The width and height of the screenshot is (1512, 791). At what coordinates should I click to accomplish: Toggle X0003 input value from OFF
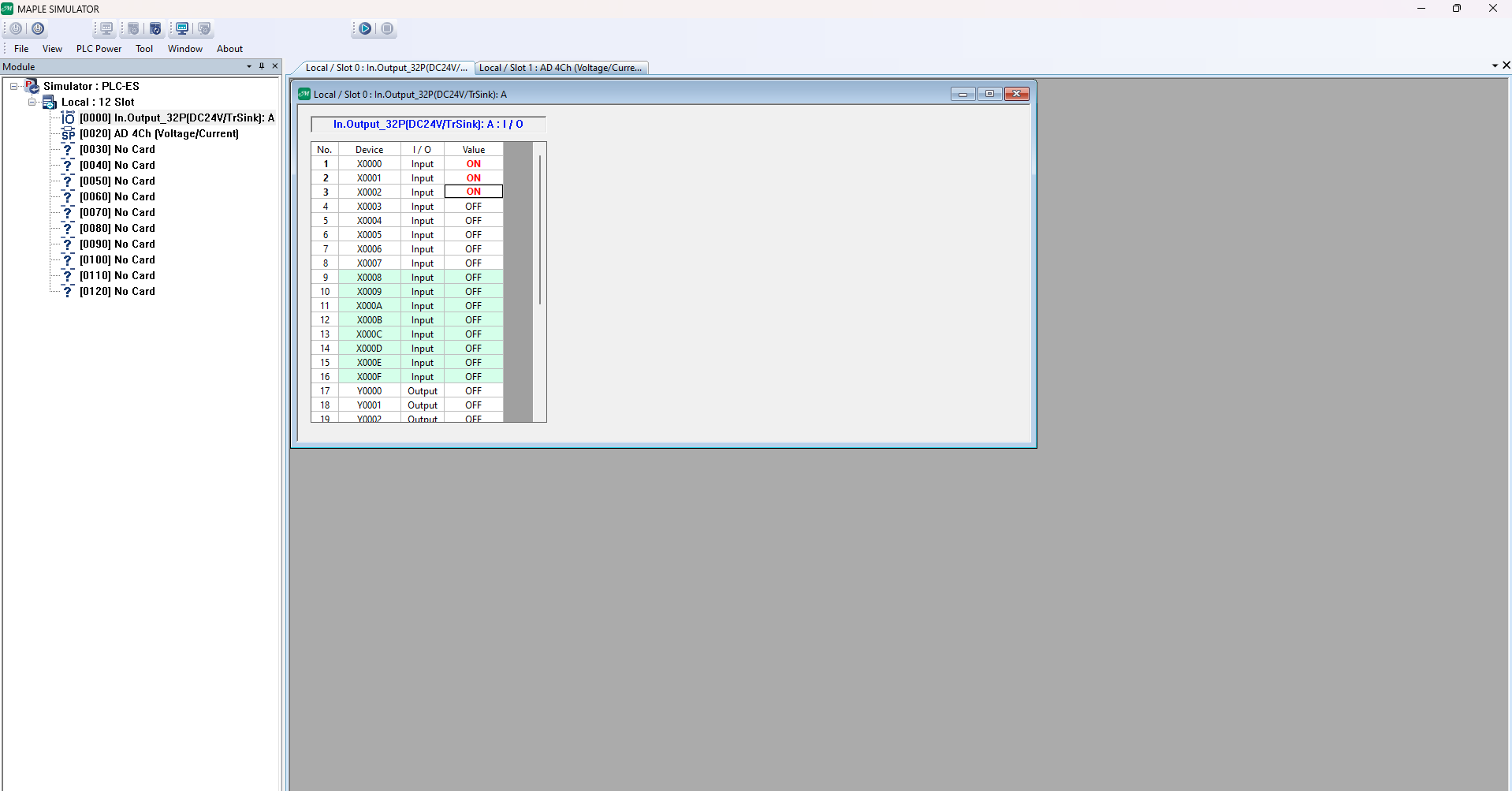pyautogui.click(x=473, y=207)
